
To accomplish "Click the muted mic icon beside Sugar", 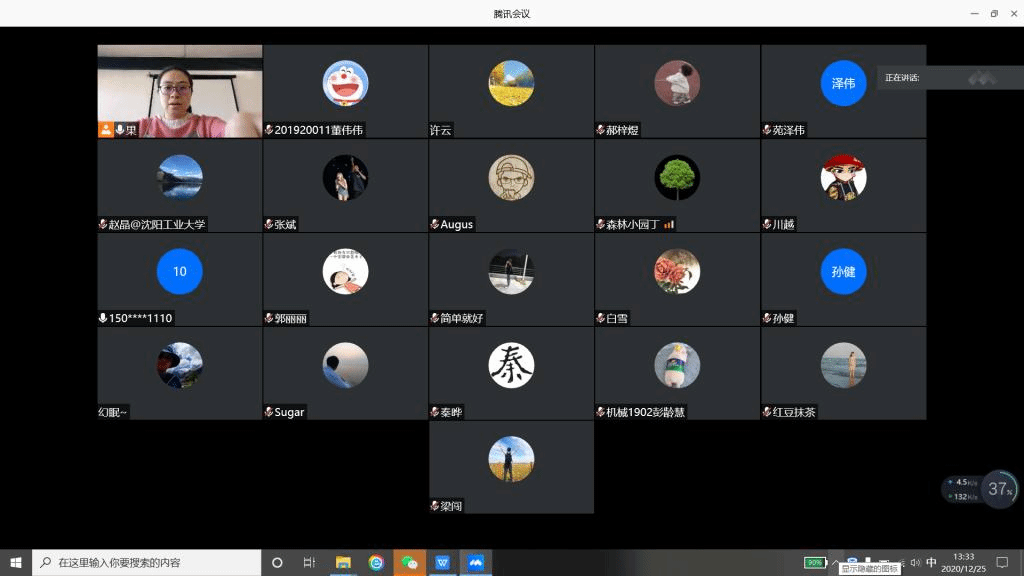I will 269,412.
